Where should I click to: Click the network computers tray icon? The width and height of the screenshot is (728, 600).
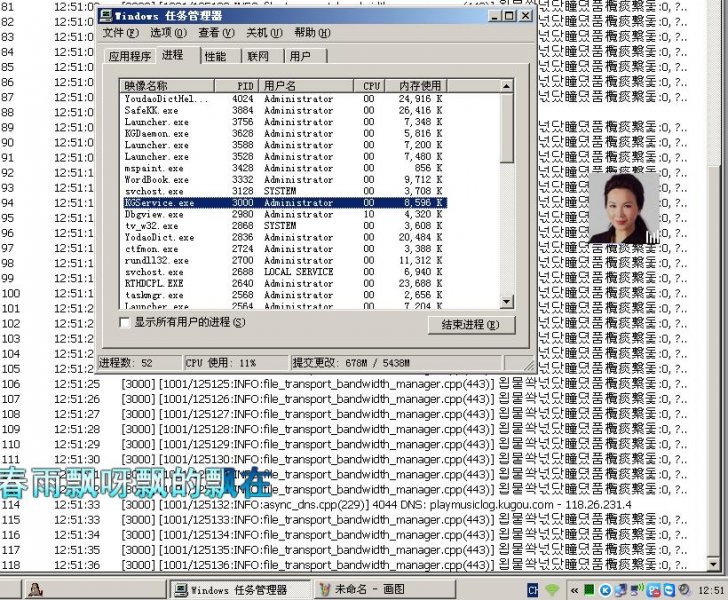(621, 590)
